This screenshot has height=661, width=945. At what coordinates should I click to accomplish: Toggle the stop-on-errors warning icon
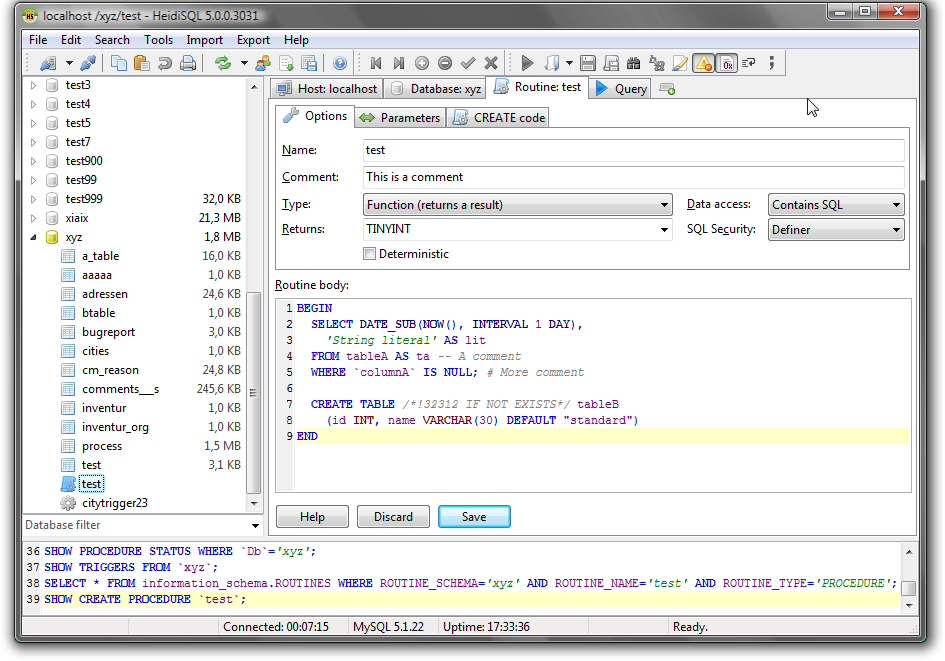pyautogui.click(x=704, y=63)
